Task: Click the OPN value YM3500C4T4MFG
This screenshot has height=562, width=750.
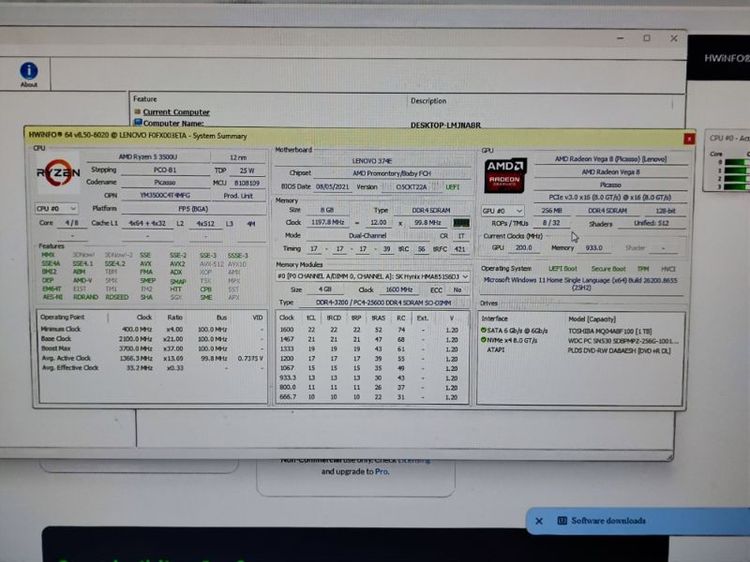Action: [165, 196]
